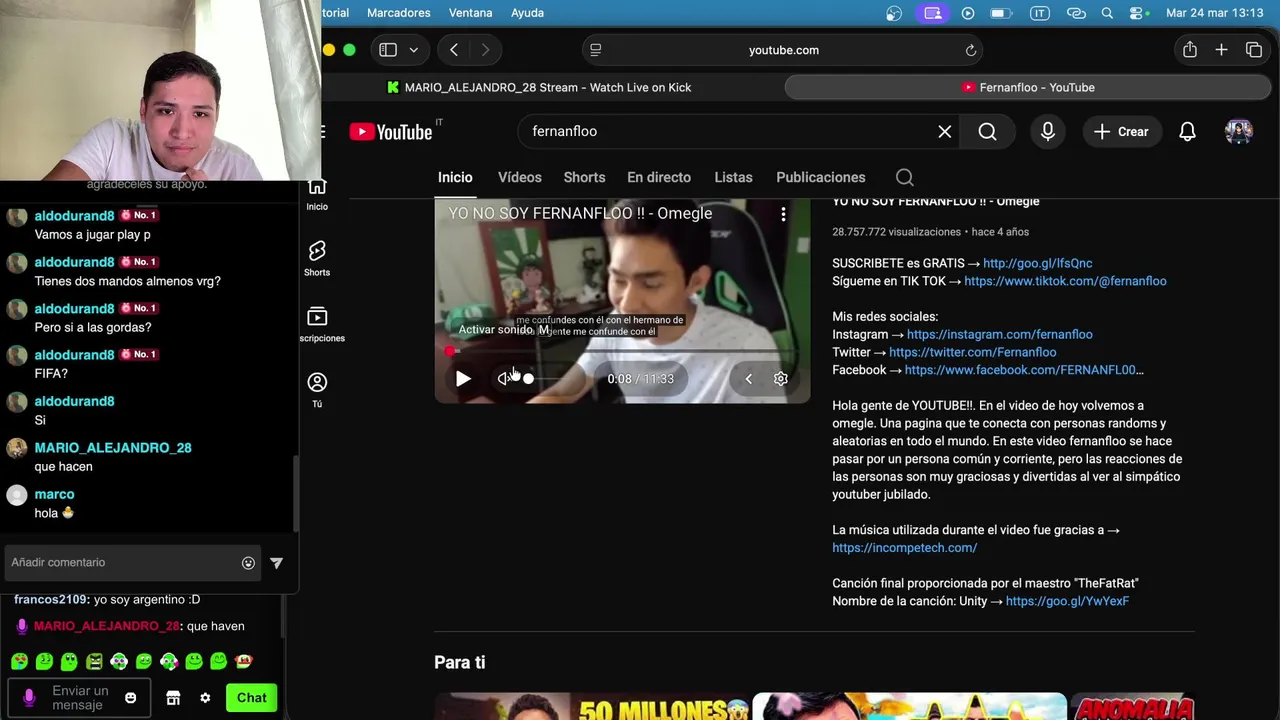Open emoji picker in Añadir comentario
The height and width of the screenshot is (720, 1280).
click(248, 563)
